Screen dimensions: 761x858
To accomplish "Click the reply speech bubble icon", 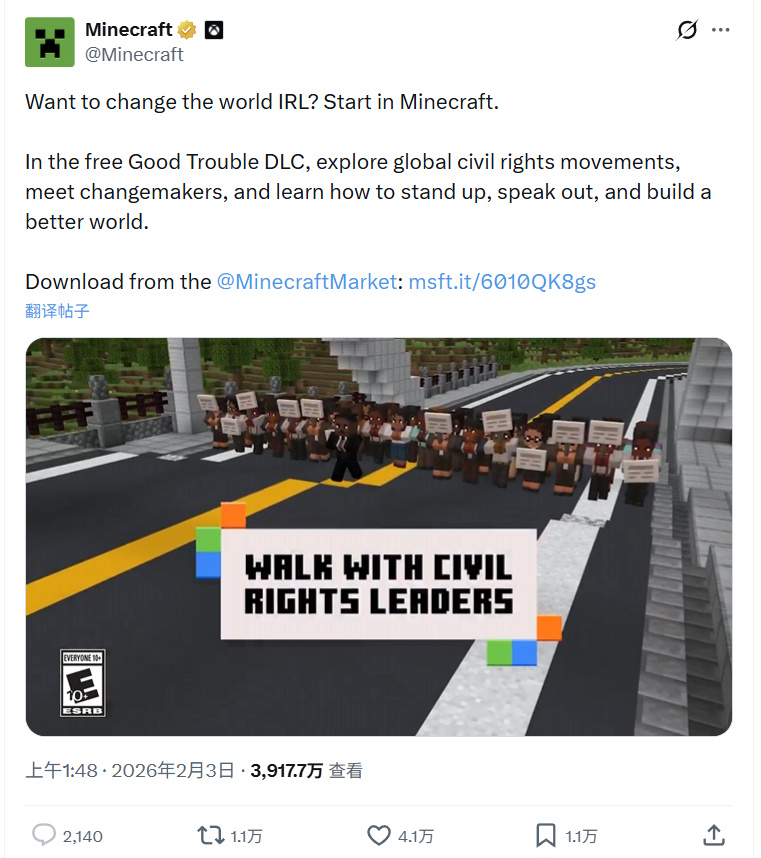I will pyautogui.click(x=44, y=835).
